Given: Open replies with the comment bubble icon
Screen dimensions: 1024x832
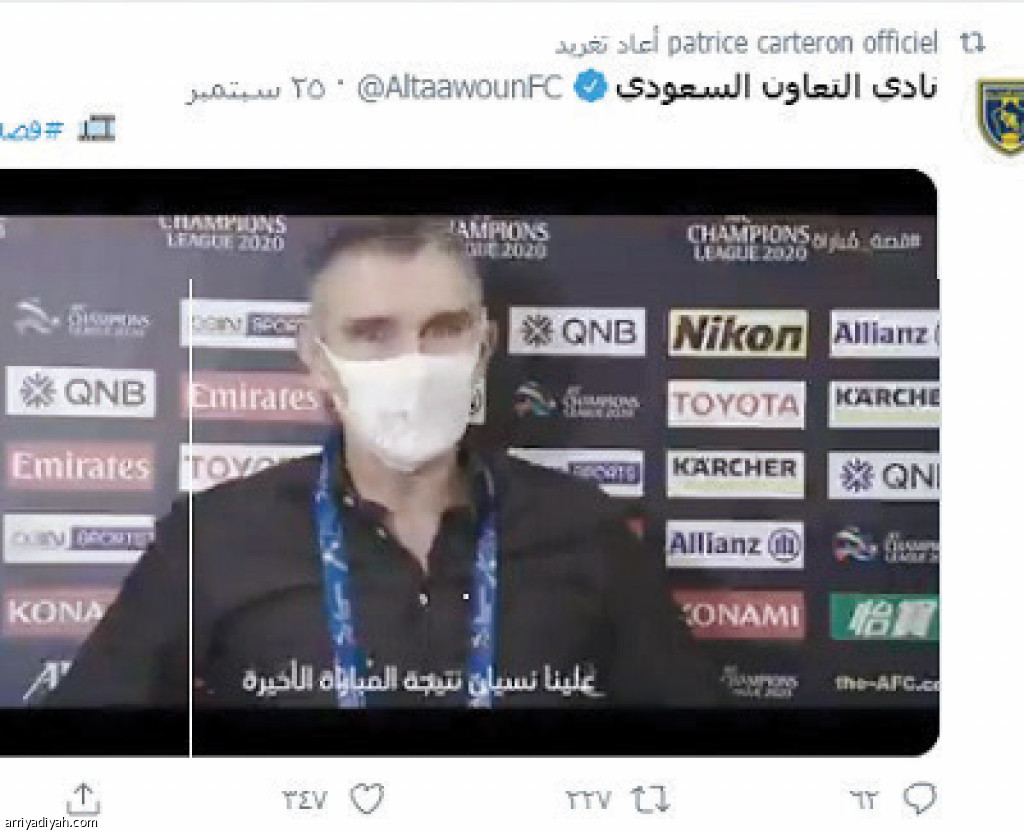Looking at the screenshot, I should click(x=920, y=798).
